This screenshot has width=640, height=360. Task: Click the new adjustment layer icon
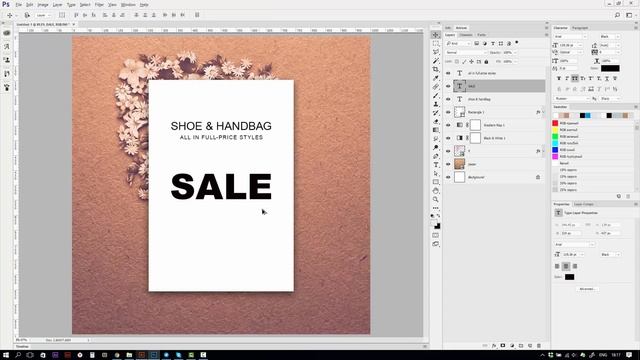coord(512,346)
